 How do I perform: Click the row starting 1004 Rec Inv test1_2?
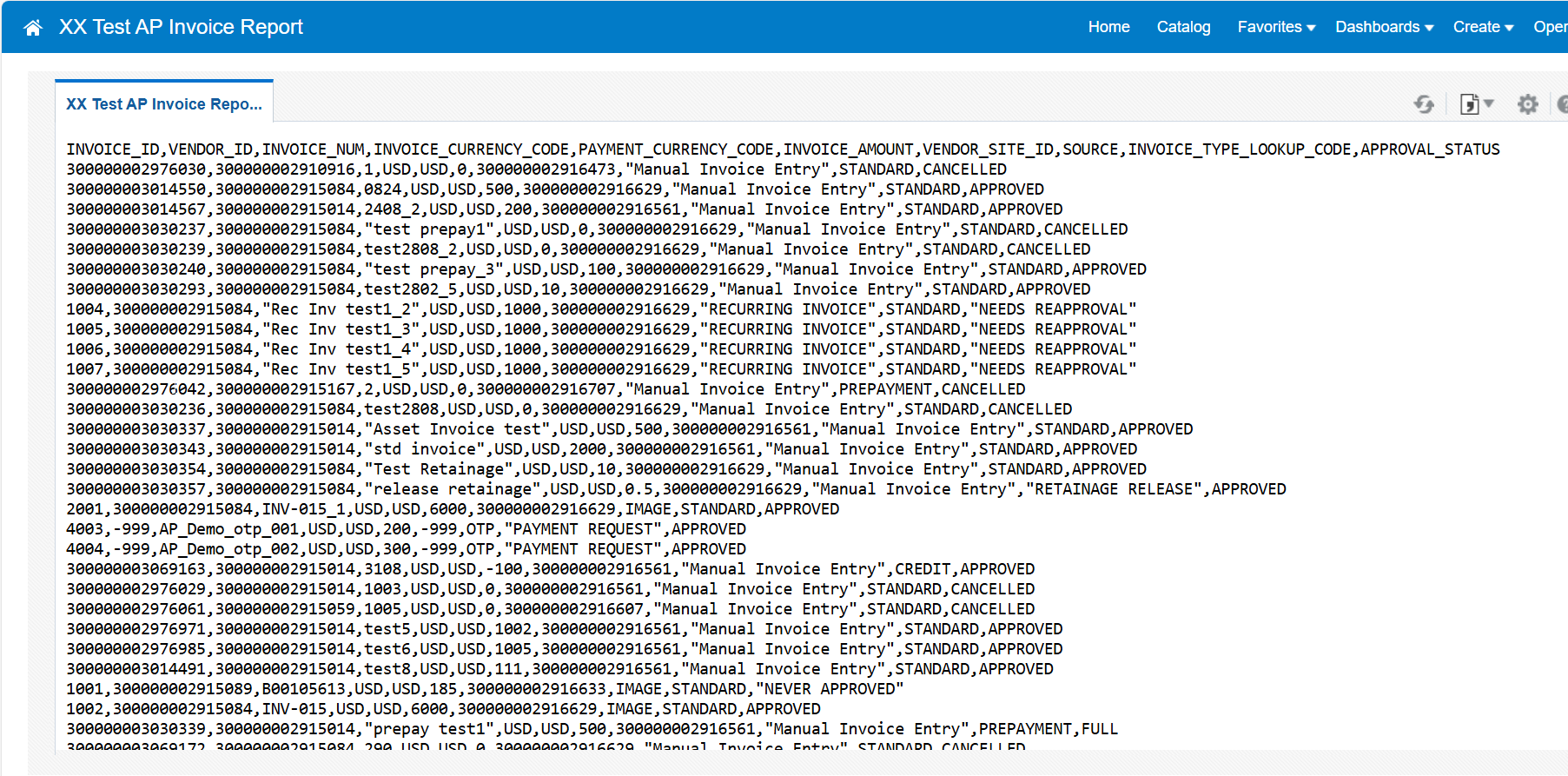click(601, 309)
